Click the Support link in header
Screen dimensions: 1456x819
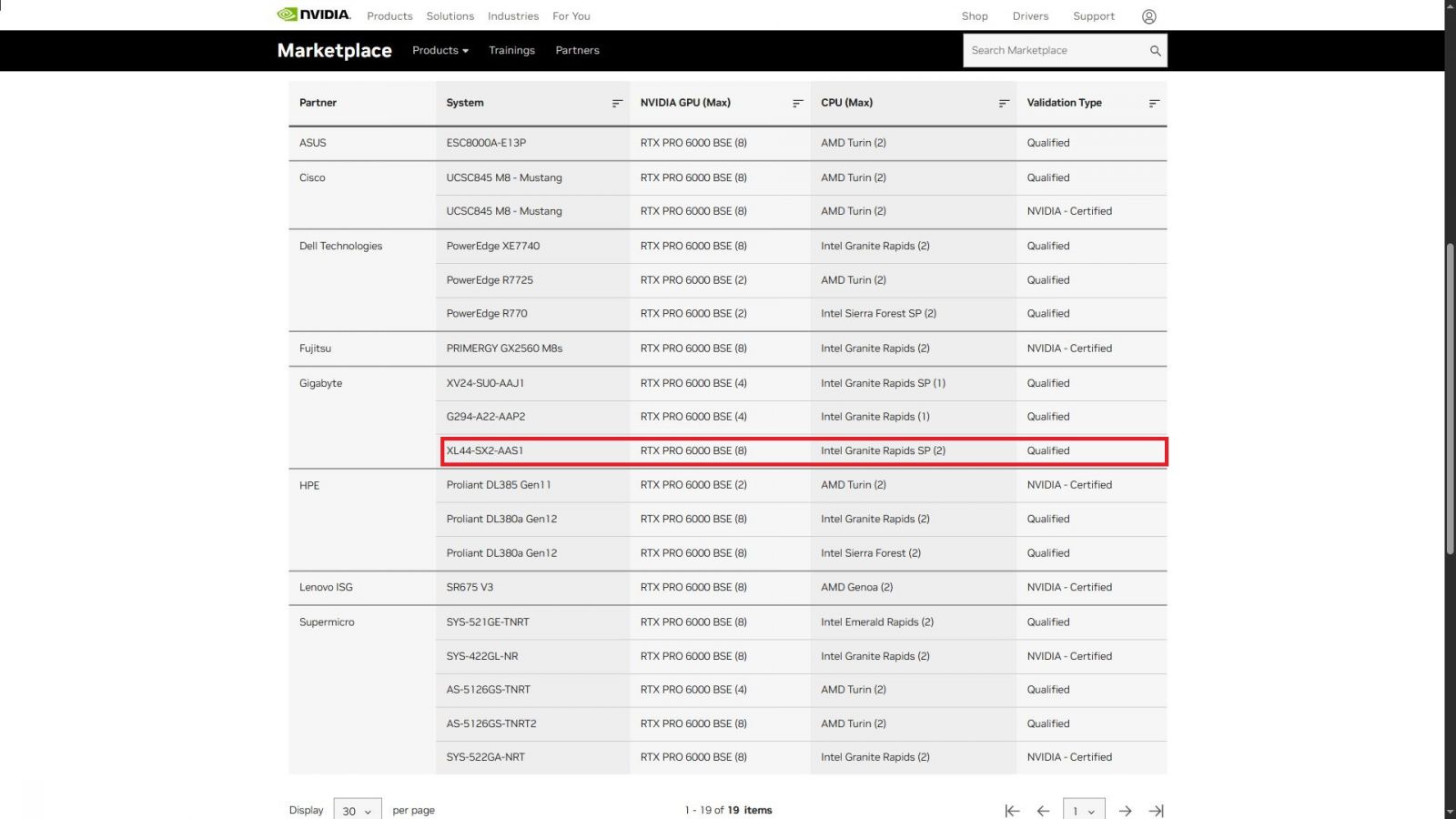tap(1093, 16)
